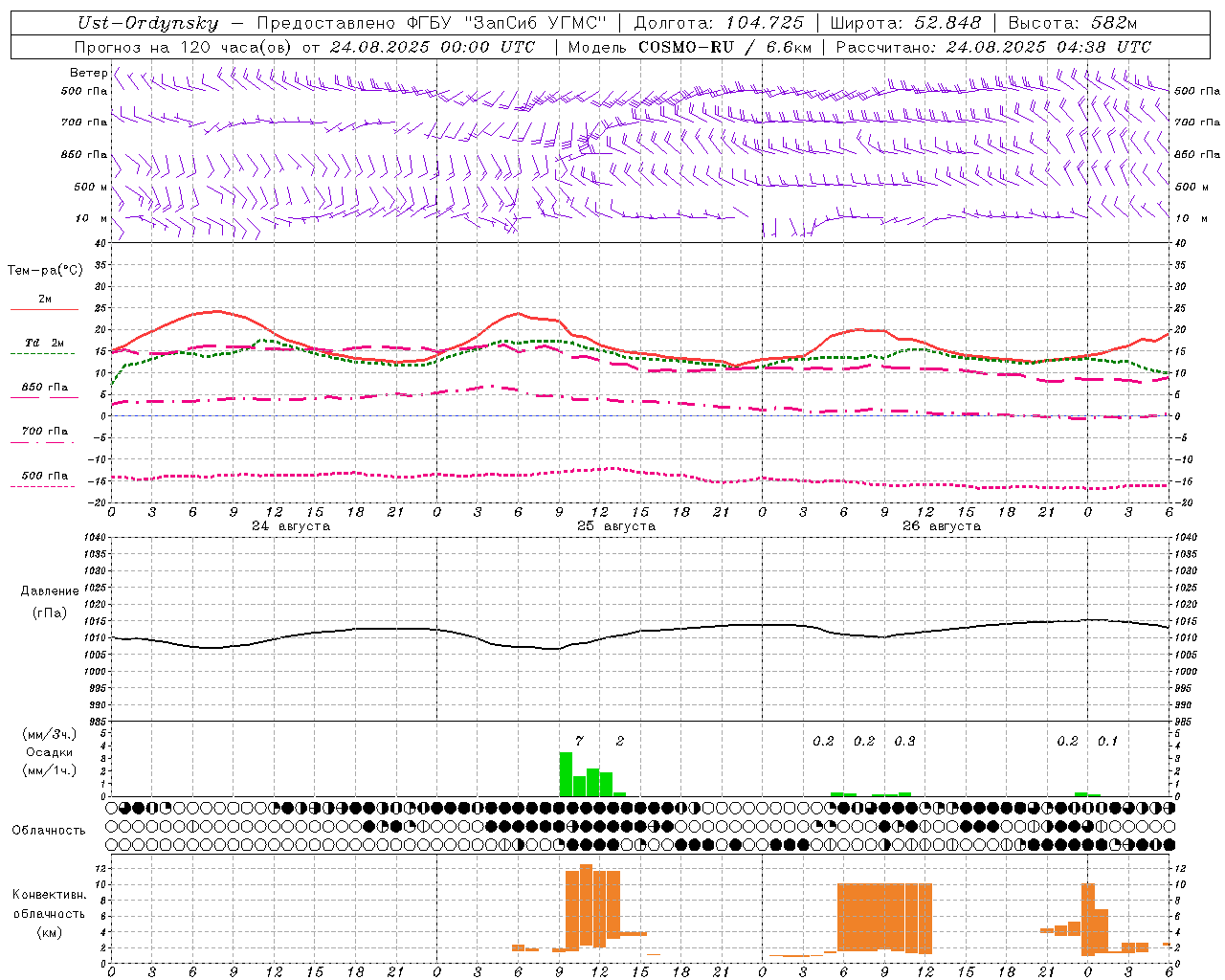Click the Осадки panel label
This screenshot has width=1225, height=980.
49,752
